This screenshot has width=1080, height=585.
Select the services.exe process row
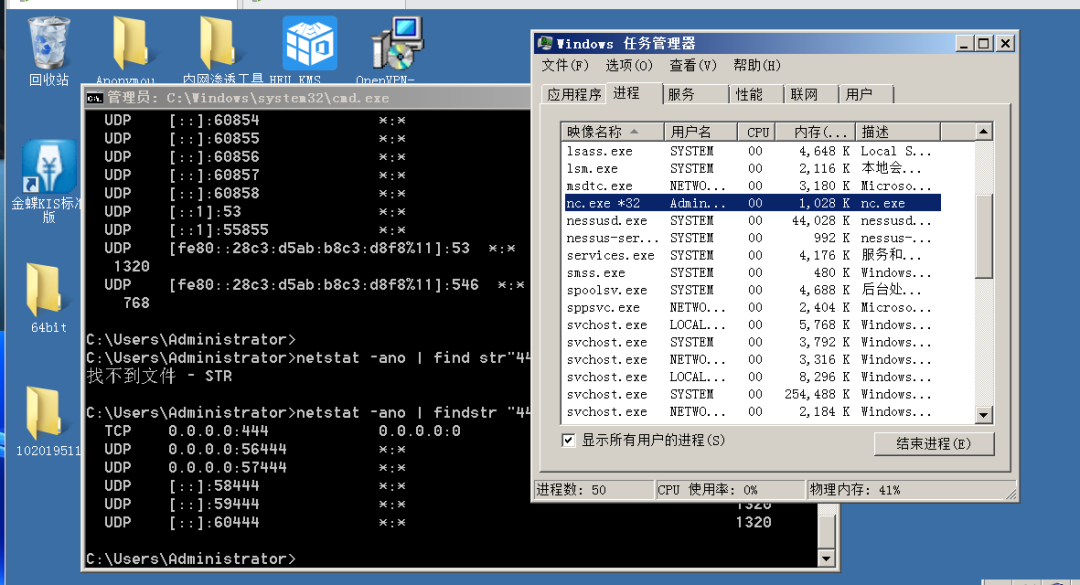[752, 255]
